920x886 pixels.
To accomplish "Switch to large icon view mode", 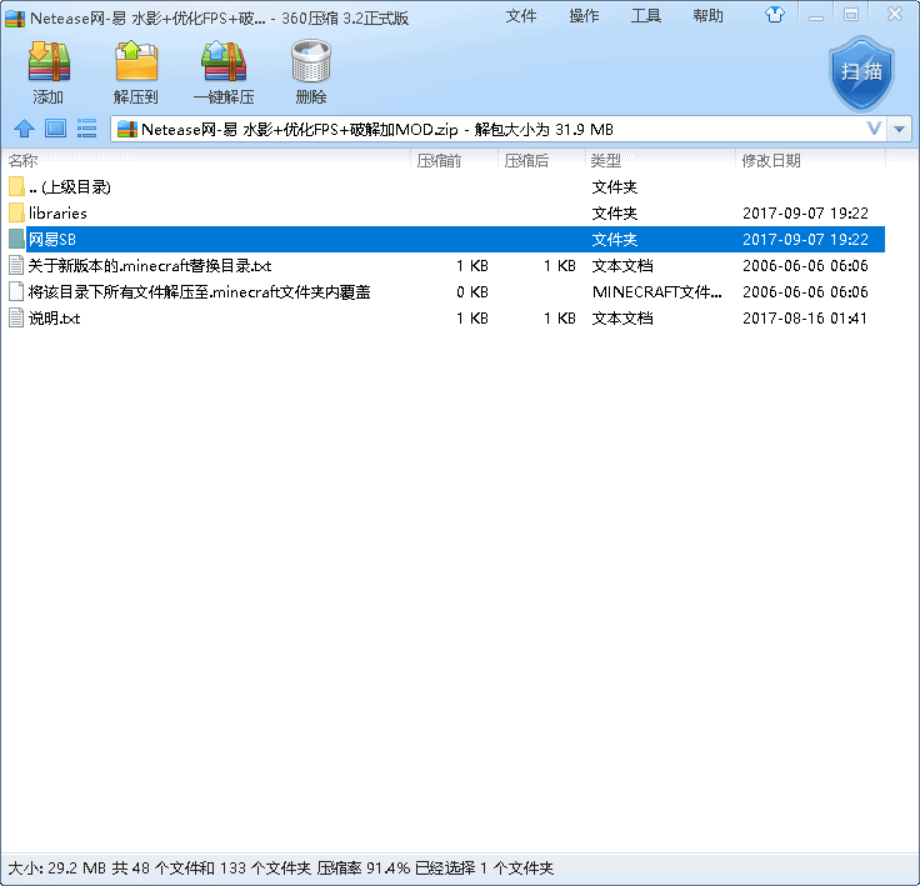I will [56, 128].
